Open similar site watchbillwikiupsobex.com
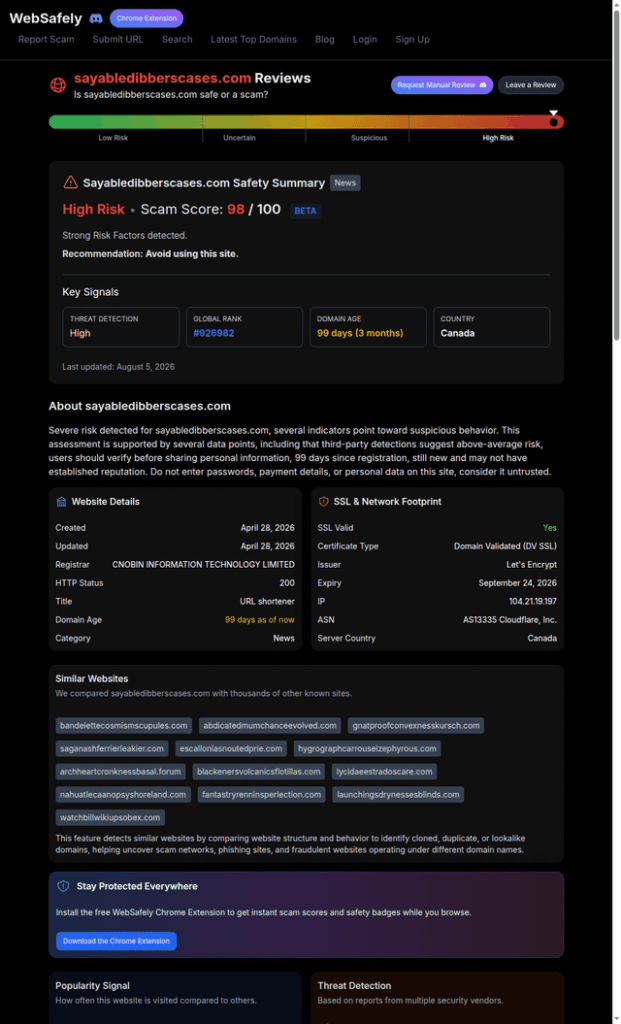Viewport: 621px width, 1024px height. tap(110, 818)
